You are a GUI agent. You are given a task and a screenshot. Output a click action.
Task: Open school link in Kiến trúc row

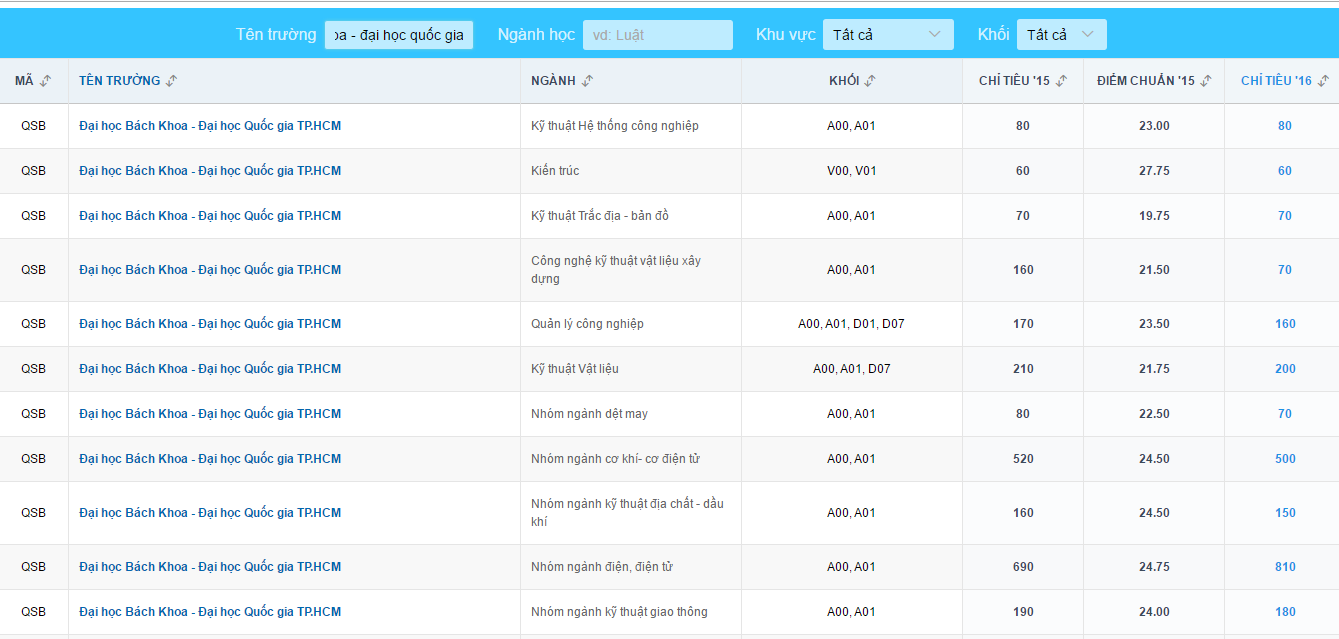210,171
